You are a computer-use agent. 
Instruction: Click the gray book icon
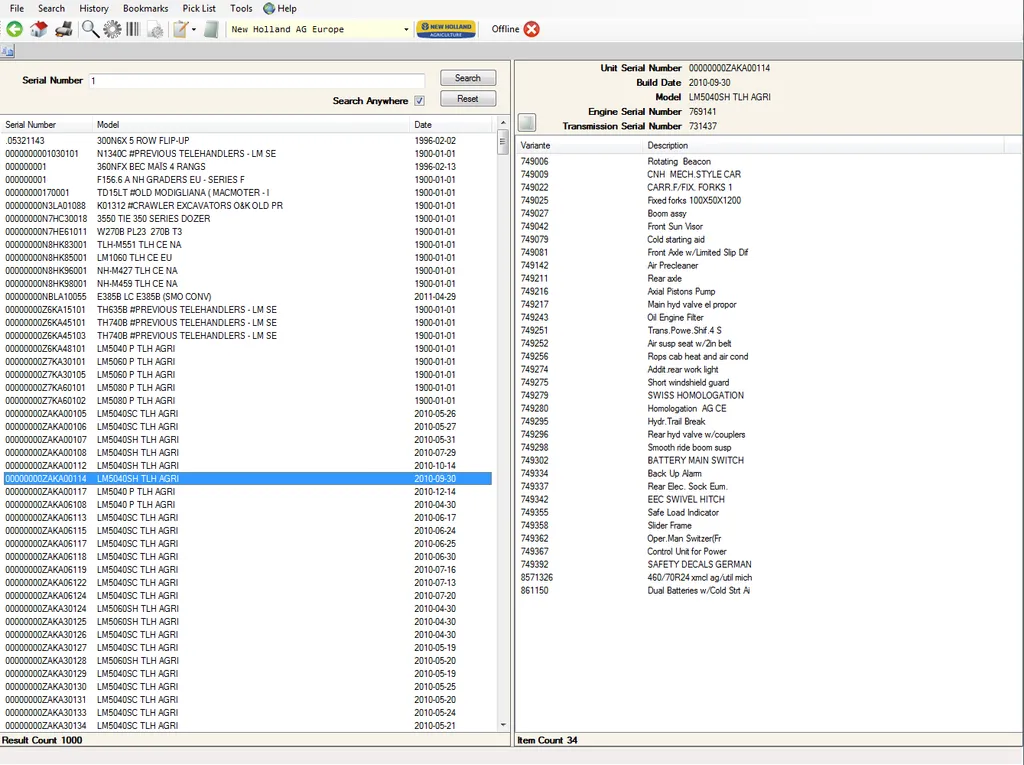click(211, 29)
